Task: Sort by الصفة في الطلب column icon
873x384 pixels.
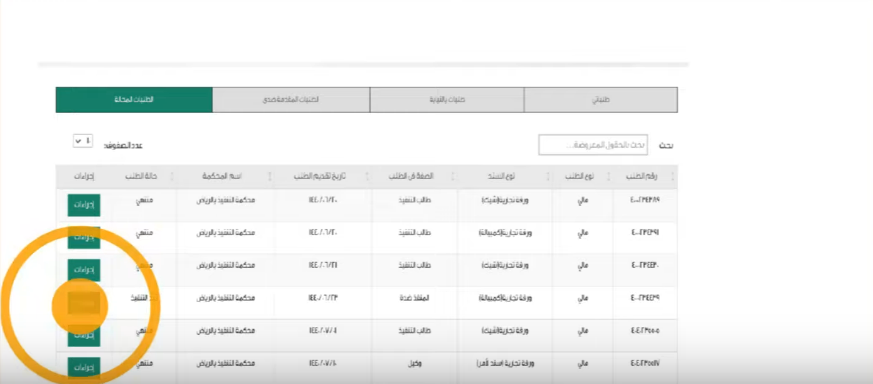Action: (x=453, y=176)
